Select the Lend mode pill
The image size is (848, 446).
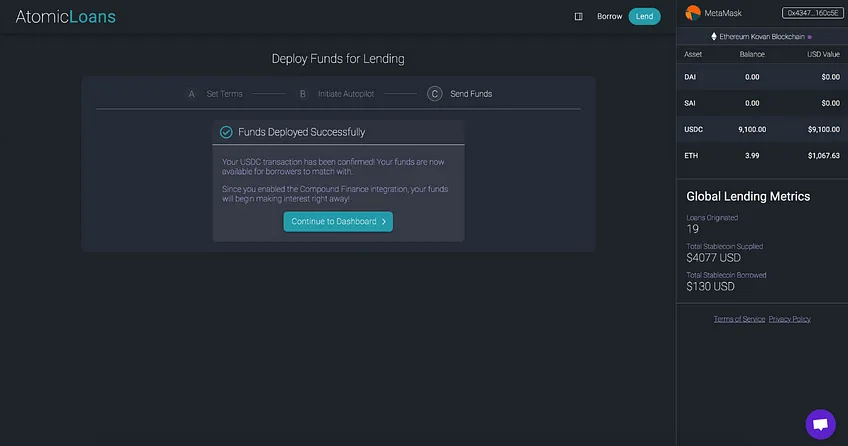(x=644, y=17)
